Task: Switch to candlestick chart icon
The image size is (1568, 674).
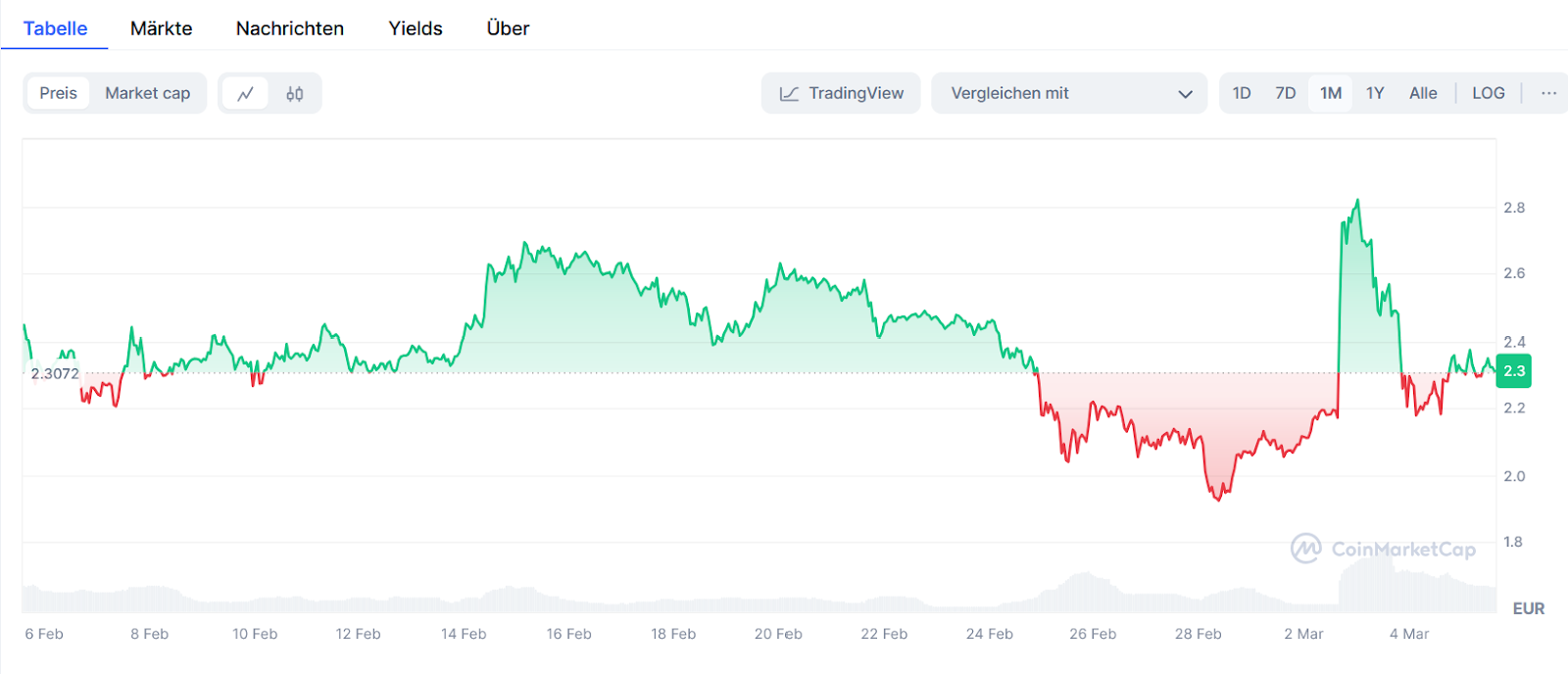Action: click(x=295, y=94)
